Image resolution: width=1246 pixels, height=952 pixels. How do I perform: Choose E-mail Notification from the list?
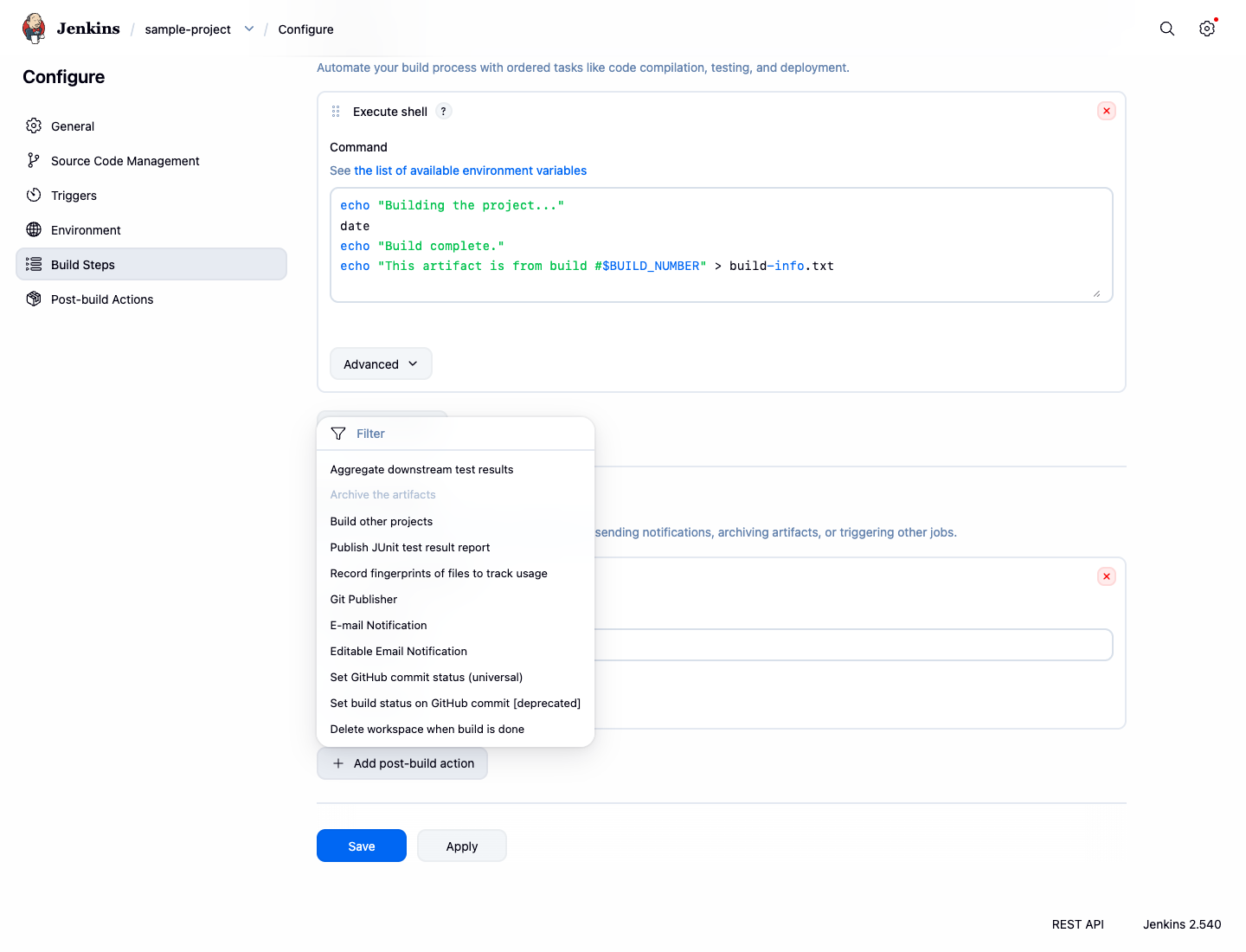pyautogui.click(x=455, y=625)
